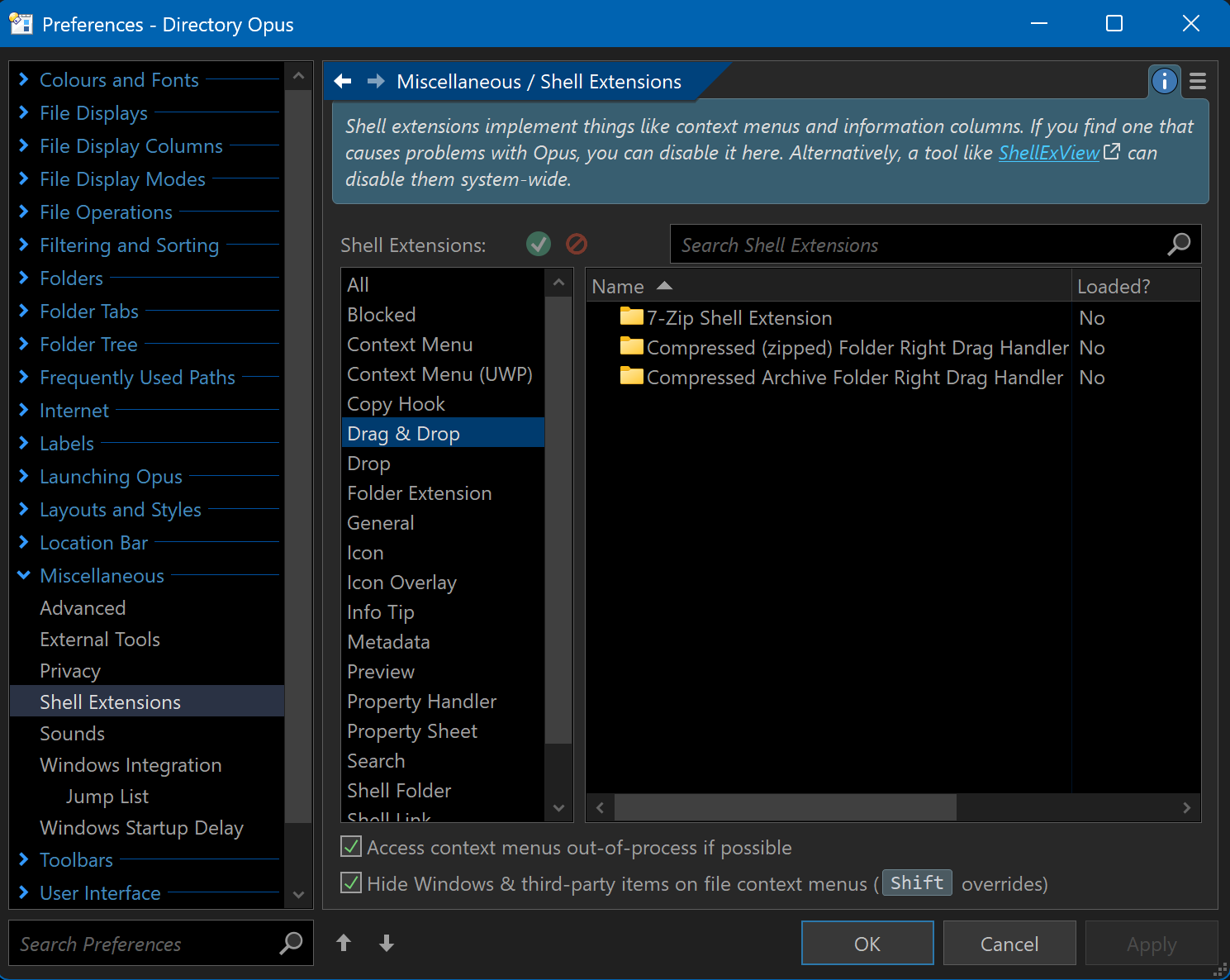Open the Jump List page

pyautogui.click(x=107, y=797)
